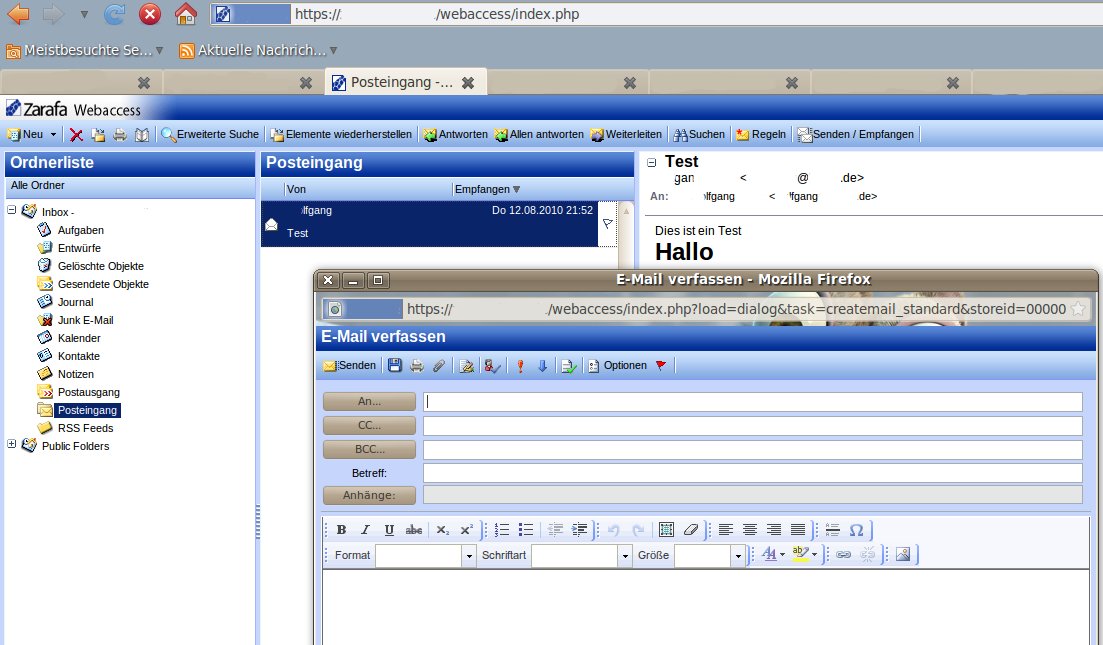
Task: Bookmark the dialog page with the star icon
Action: pyautogui.click(x=1078, y=309)
